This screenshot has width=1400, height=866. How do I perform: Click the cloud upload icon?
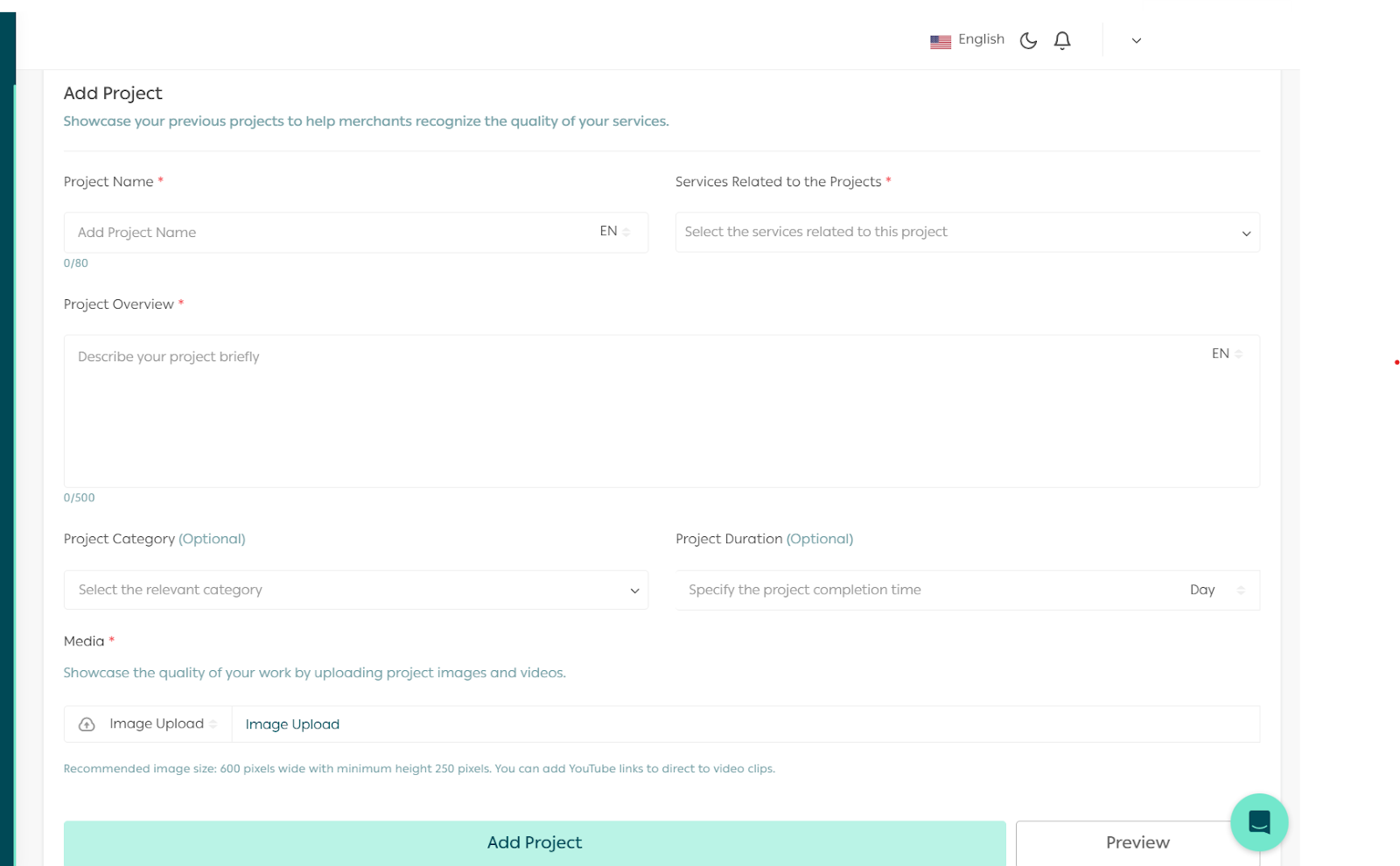pyautogui.click(x=87, y=724)
